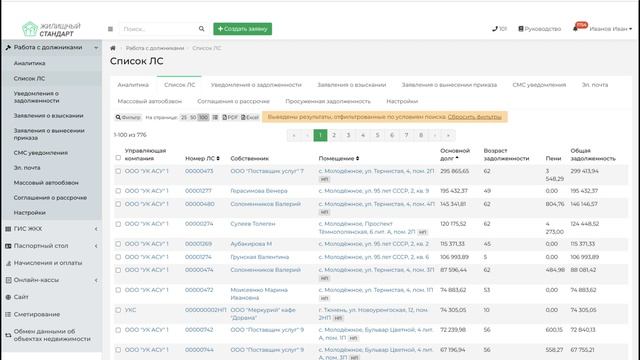640x360 pixels.
Task: Set 25 items per page
Action: [x=184, y=117]
